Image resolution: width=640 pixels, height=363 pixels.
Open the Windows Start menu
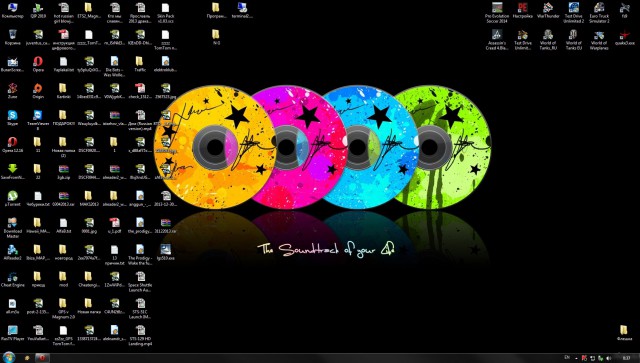(9, 357)
